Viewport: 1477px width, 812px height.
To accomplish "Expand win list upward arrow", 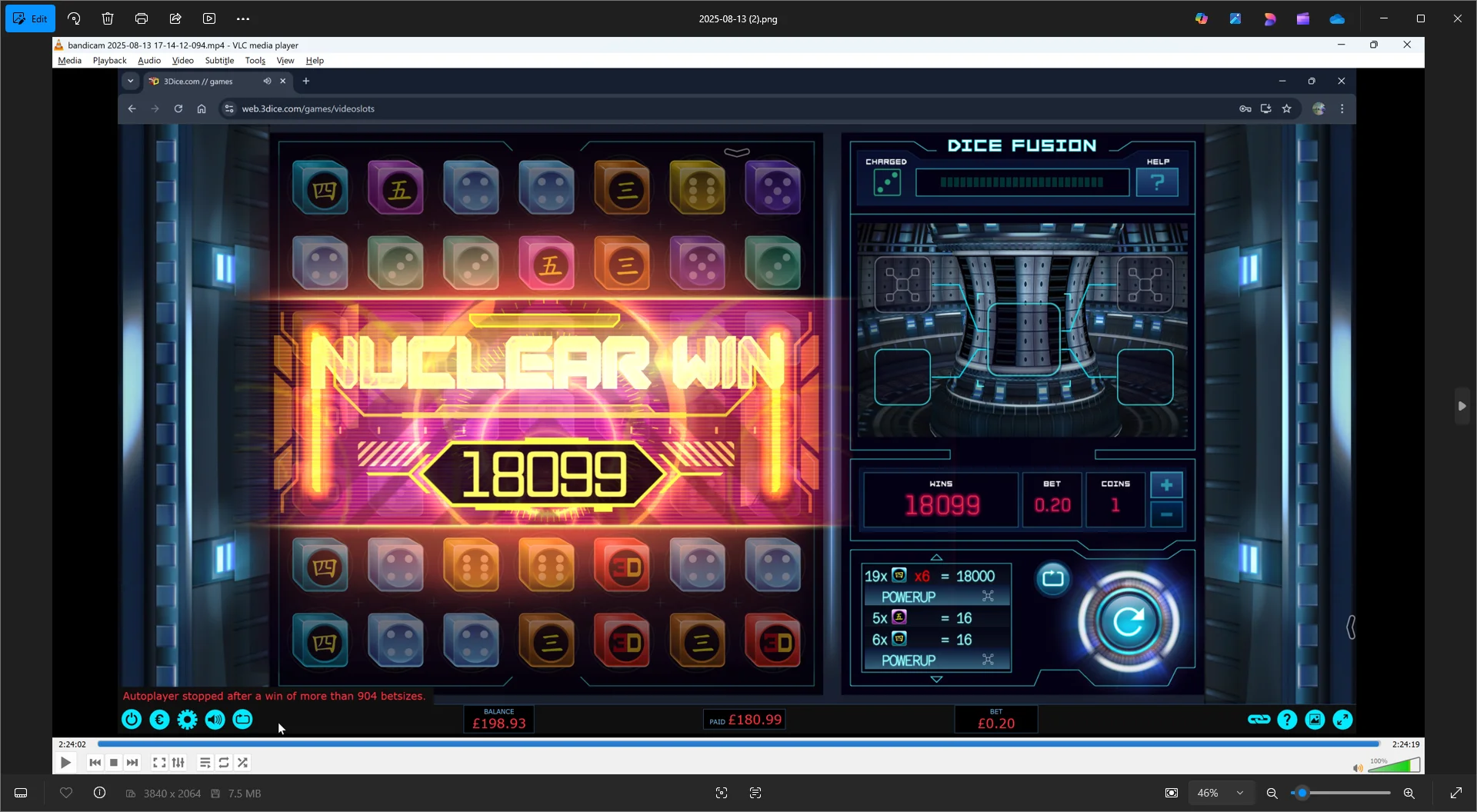I will [x=936, y=557].
